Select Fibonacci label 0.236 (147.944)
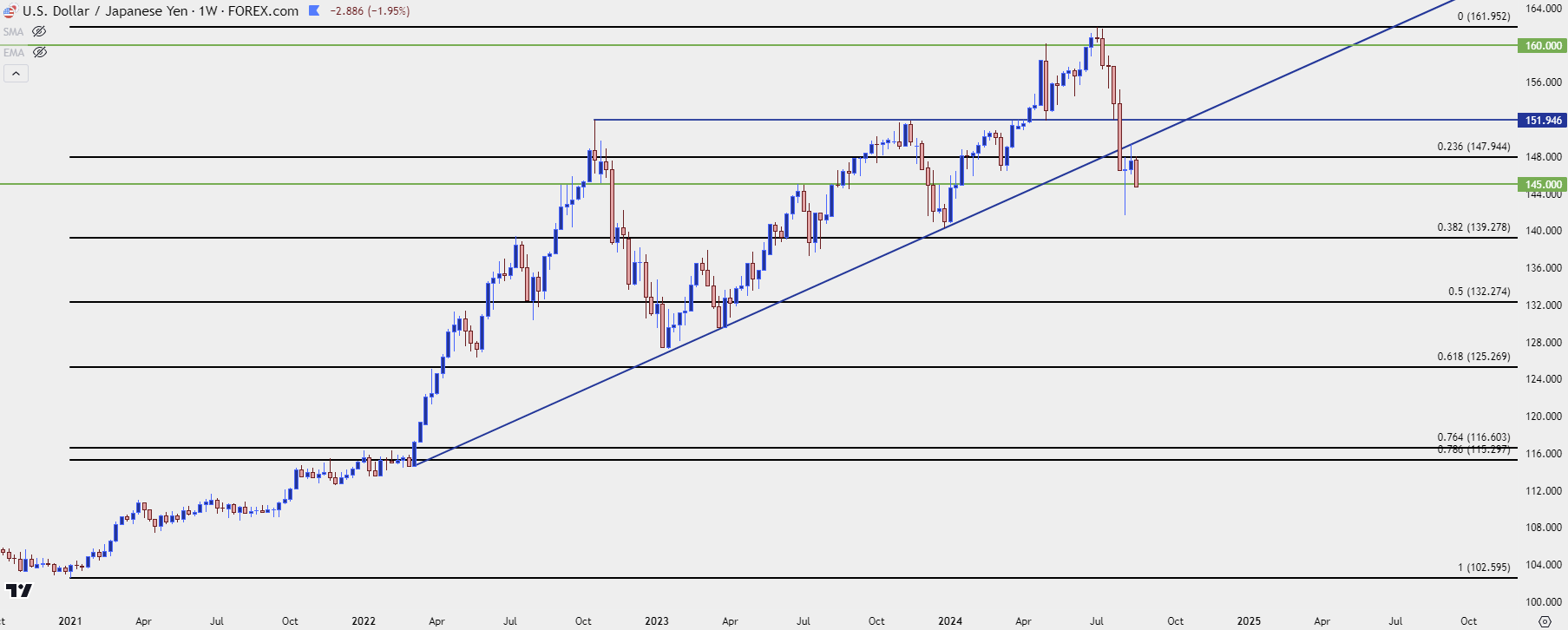The image size is (1568, 630). click(x=1473, y=147)
